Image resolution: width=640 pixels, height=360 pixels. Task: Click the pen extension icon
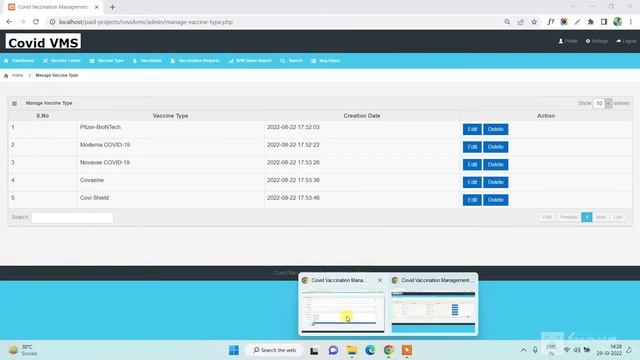tap(577, 22)
